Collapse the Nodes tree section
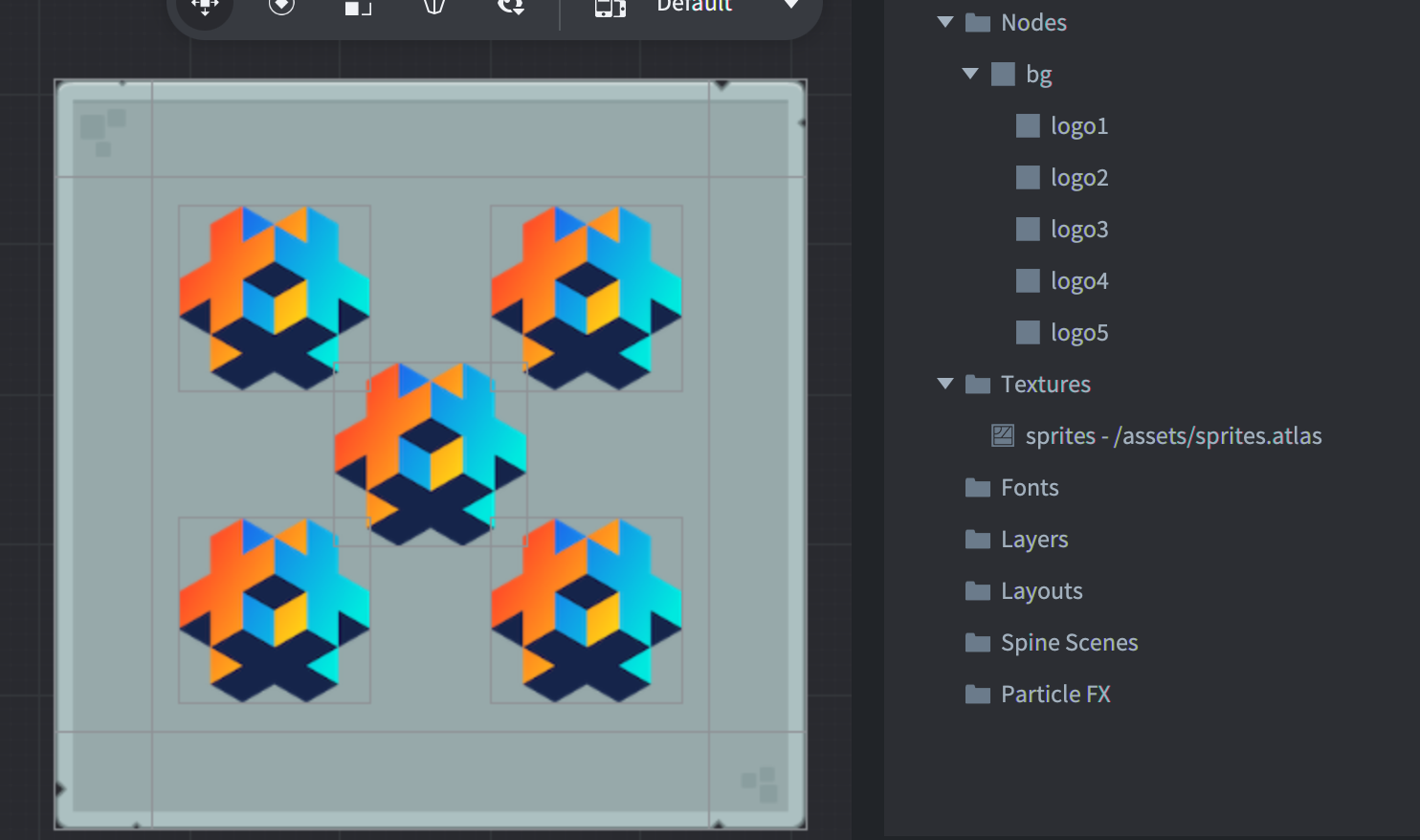This screenshot has height=840, width=1420. point(945,22)
